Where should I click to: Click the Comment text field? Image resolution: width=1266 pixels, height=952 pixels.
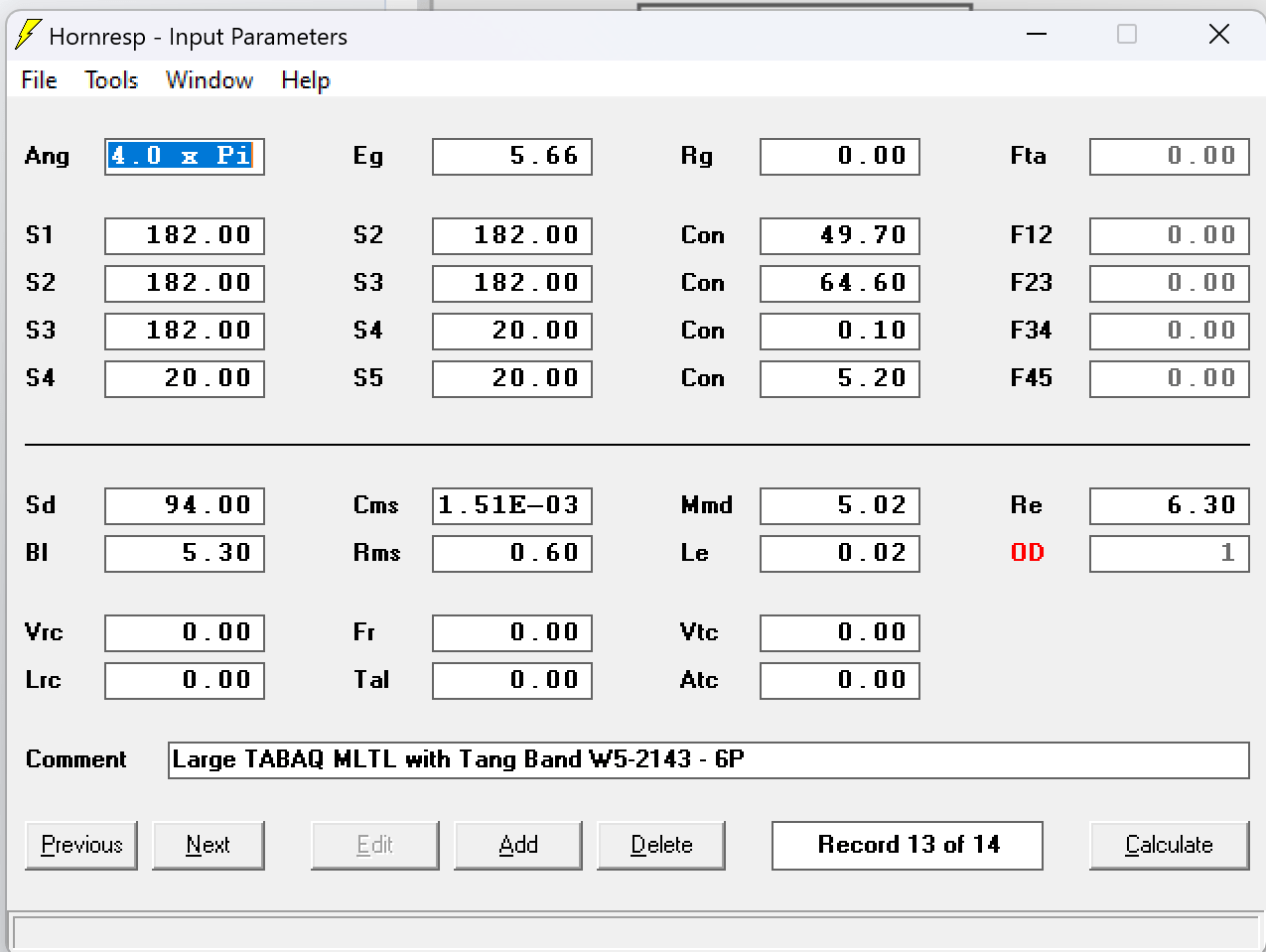709,760
